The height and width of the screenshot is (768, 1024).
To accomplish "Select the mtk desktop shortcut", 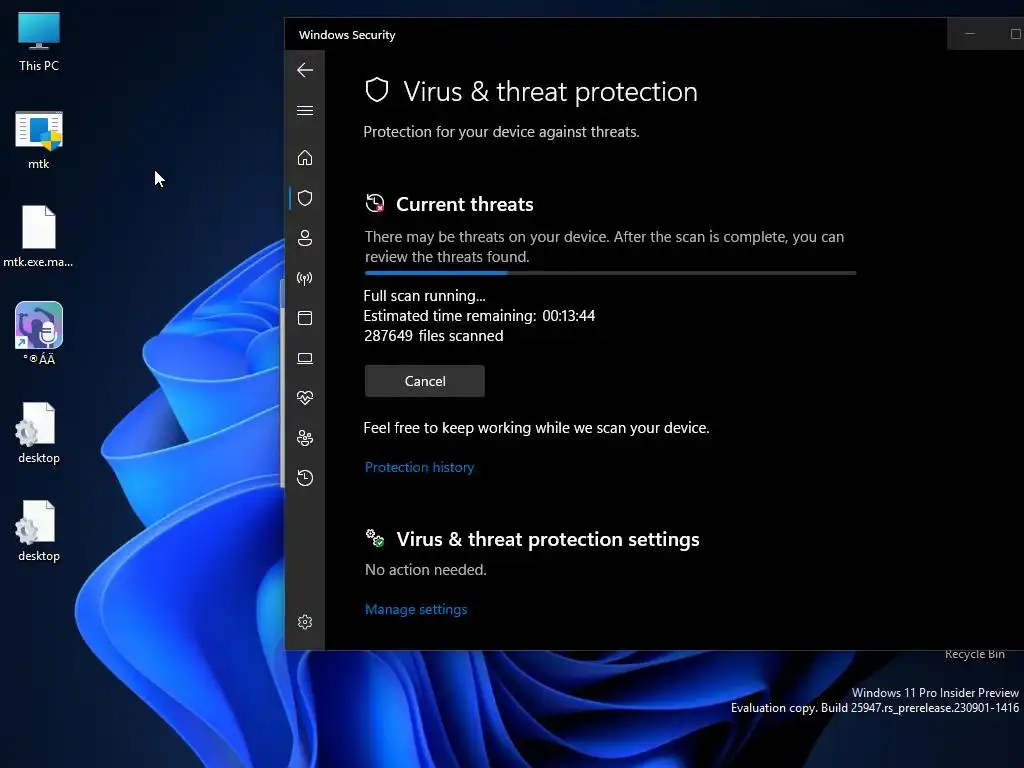I will [x=39, y=140].
